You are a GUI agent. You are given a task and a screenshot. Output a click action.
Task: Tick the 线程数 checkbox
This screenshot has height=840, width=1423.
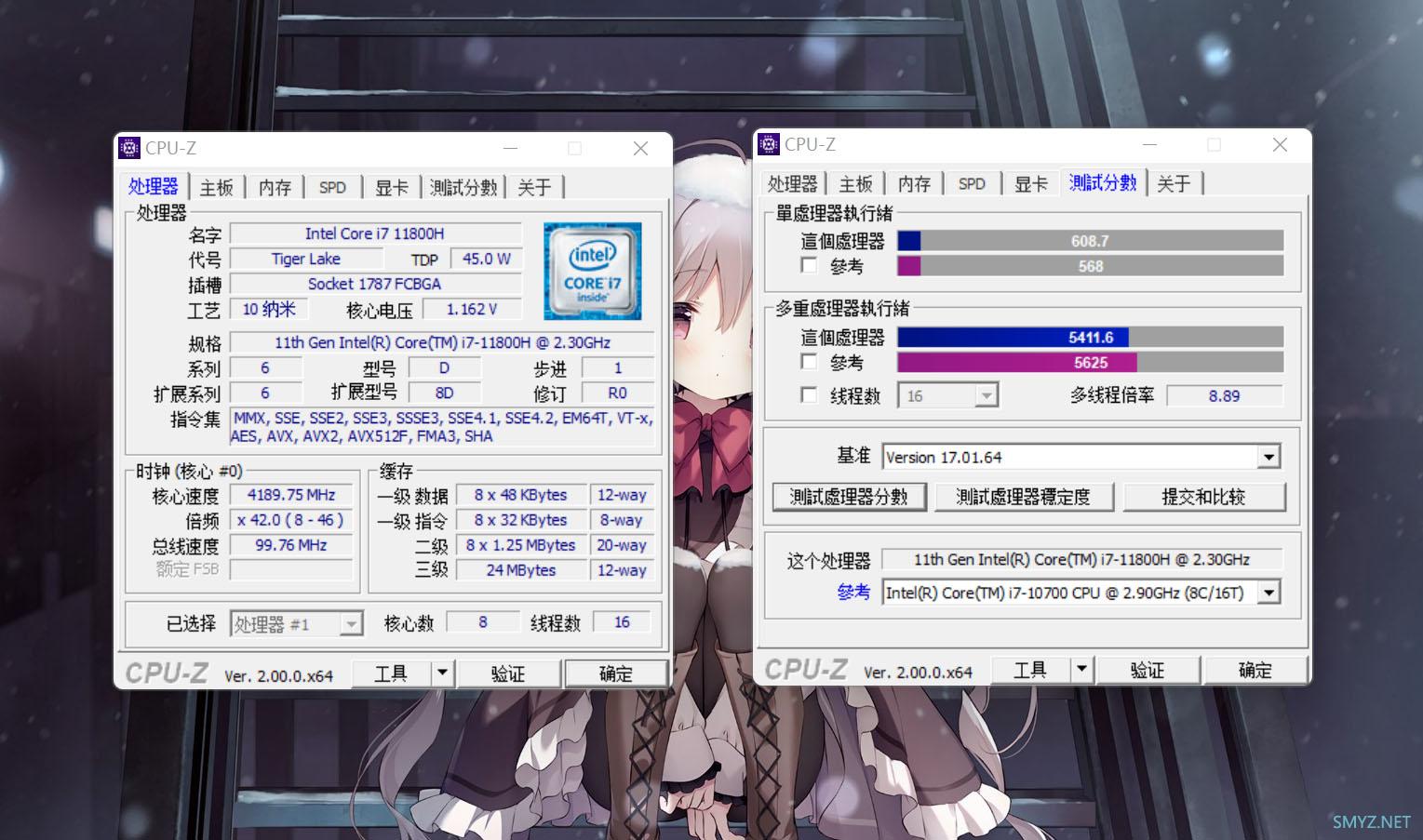coord(810,395)
